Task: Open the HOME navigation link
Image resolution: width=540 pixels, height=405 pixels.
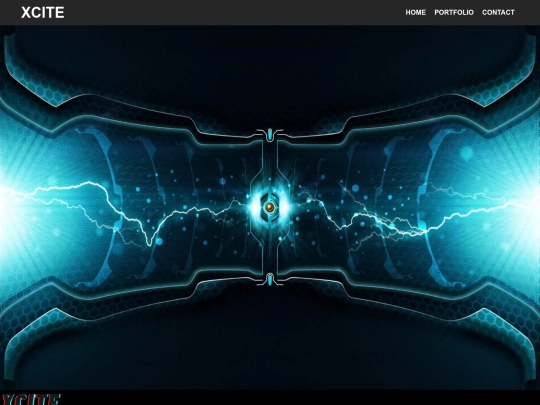Action: [415, 12]
